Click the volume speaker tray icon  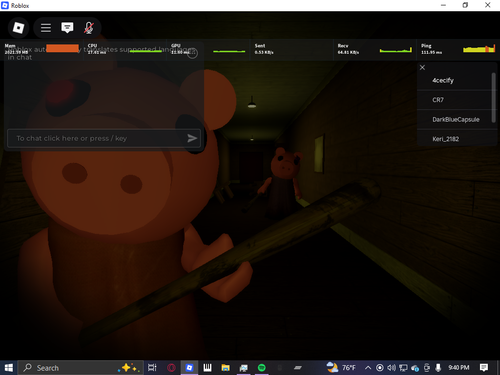391,368
